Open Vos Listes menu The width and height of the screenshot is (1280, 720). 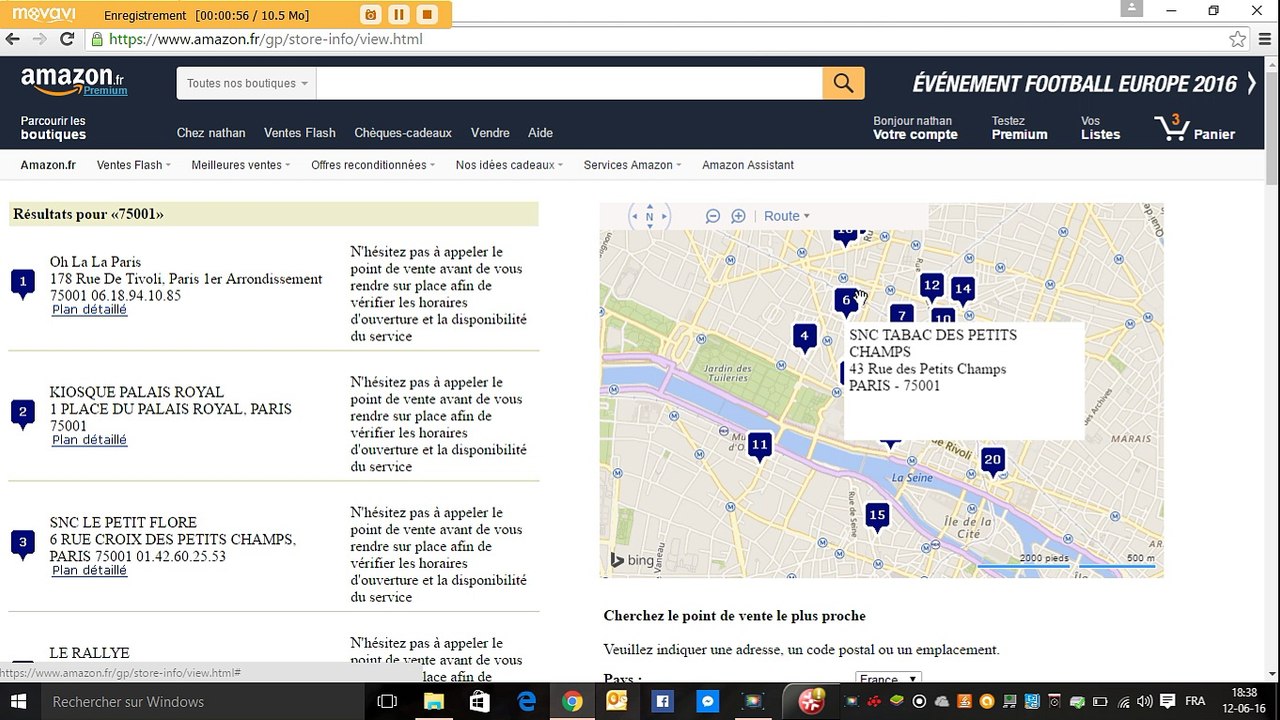pyautogui.click(x=1100, y=128)
